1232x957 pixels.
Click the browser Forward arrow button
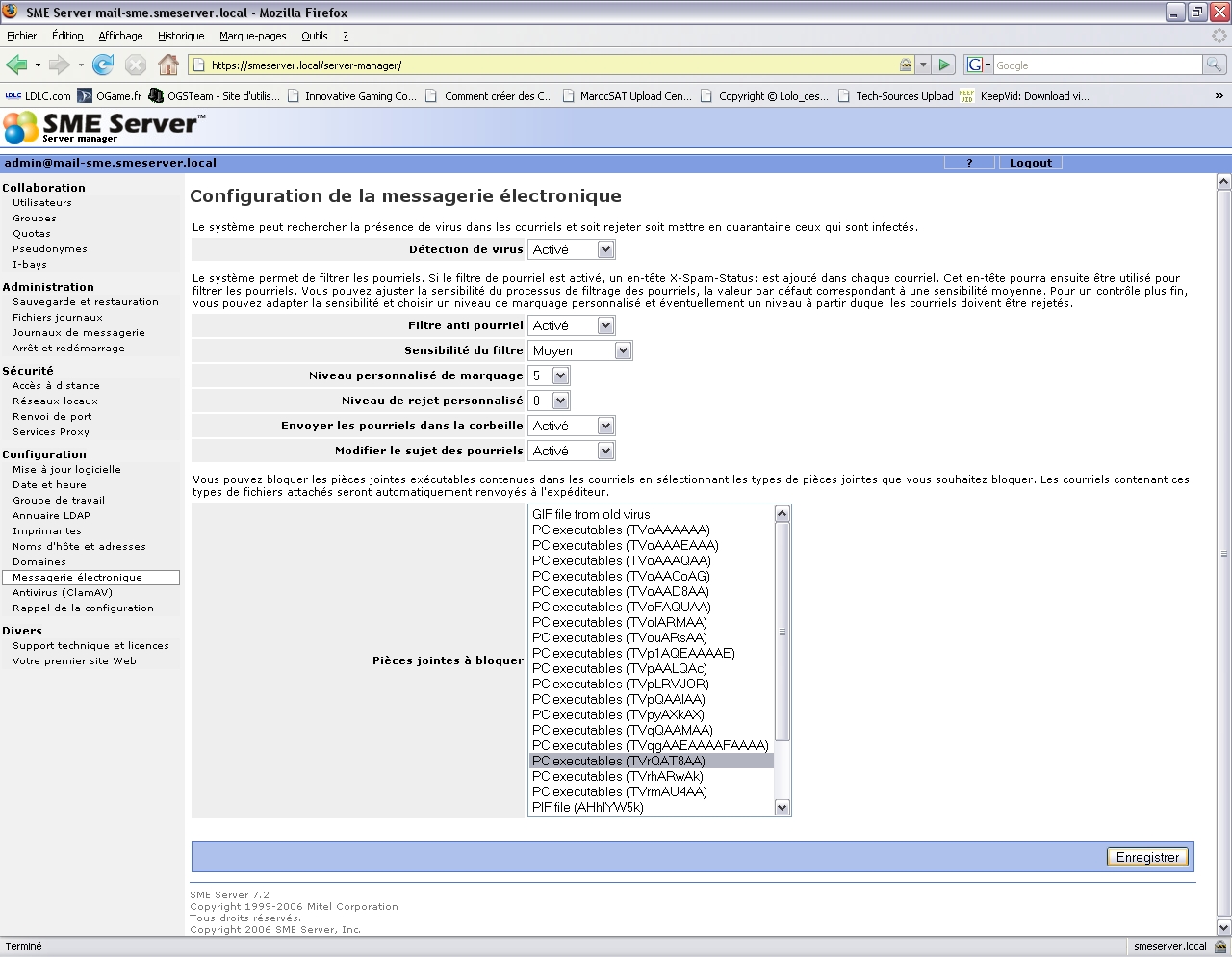click(x=59, y=65)
